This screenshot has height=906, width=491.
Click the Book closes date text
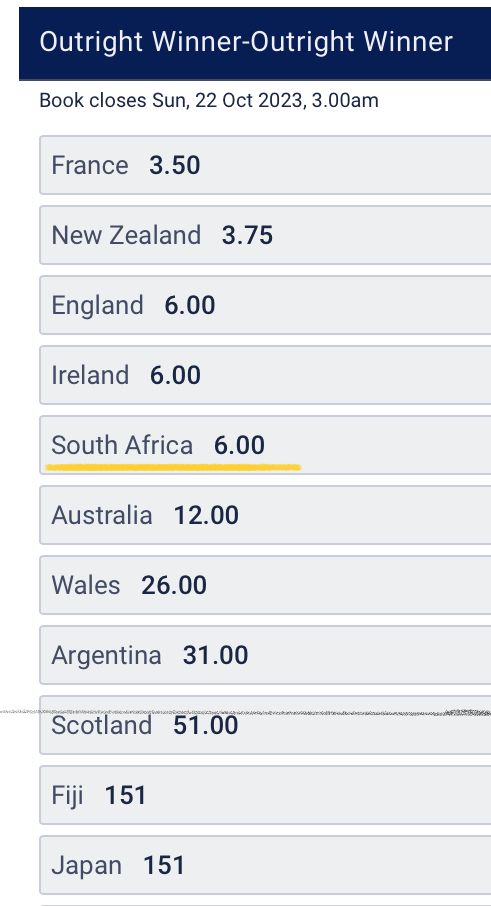[x=209, y=101]
